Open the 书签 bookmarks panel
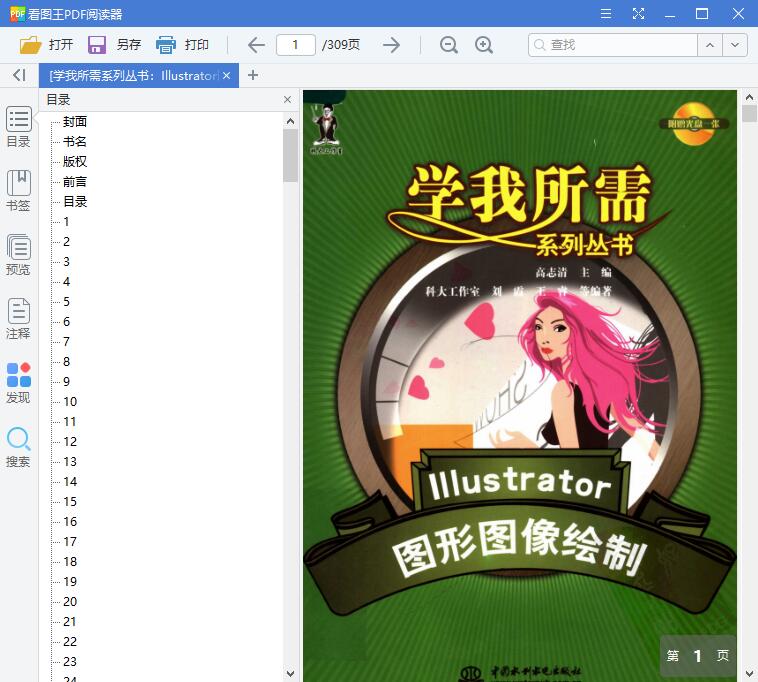Image resolution: width=758 pixels, height=682 pixels. (x=18, y=190)
